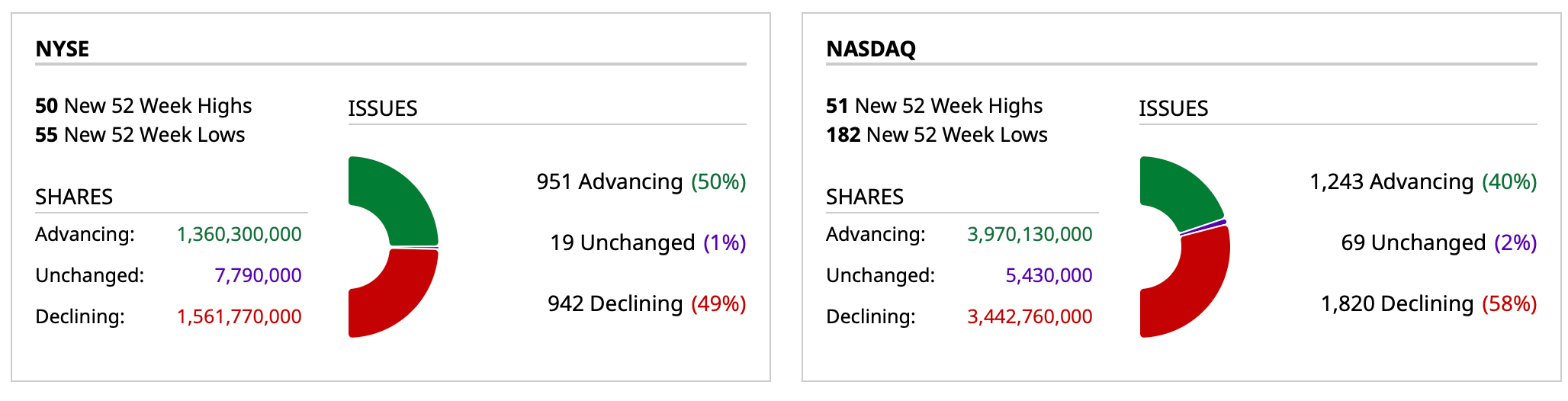Open NASDAQ's 51 New 52 Week Highs
The image size is (1568, 401).
(934, 106)
